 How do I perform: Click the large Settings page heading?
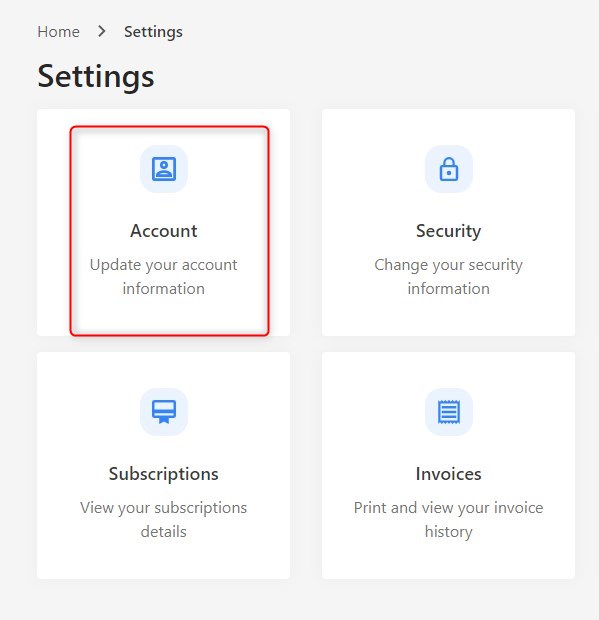[96, 76]
